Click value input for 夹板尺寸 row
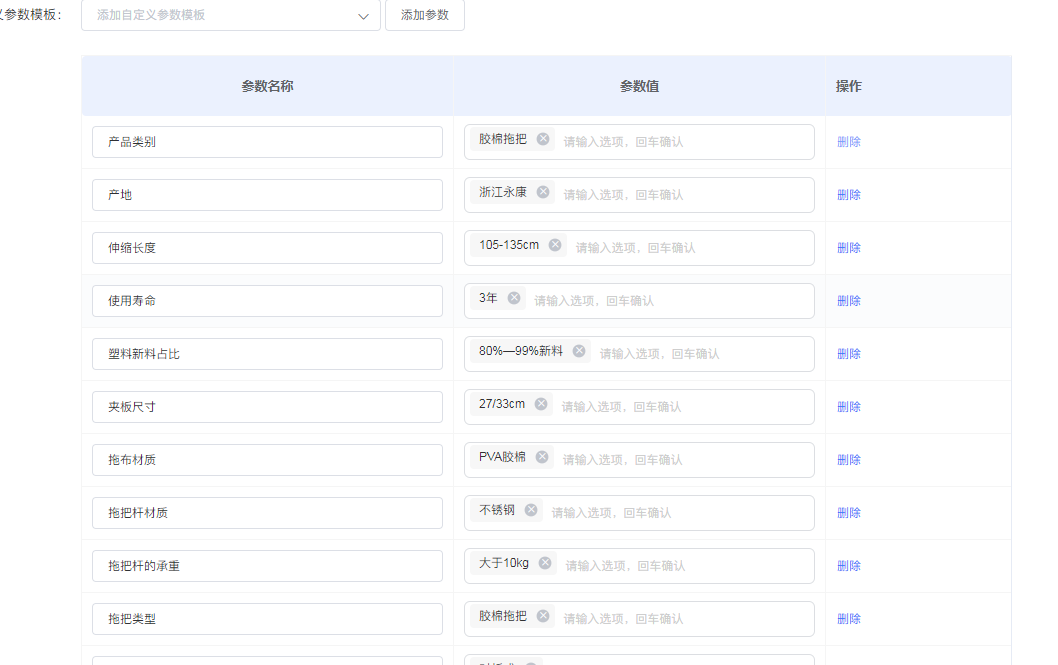Image resolution: width=1058 pixels, height=665 pixels. tap(680, 407)
